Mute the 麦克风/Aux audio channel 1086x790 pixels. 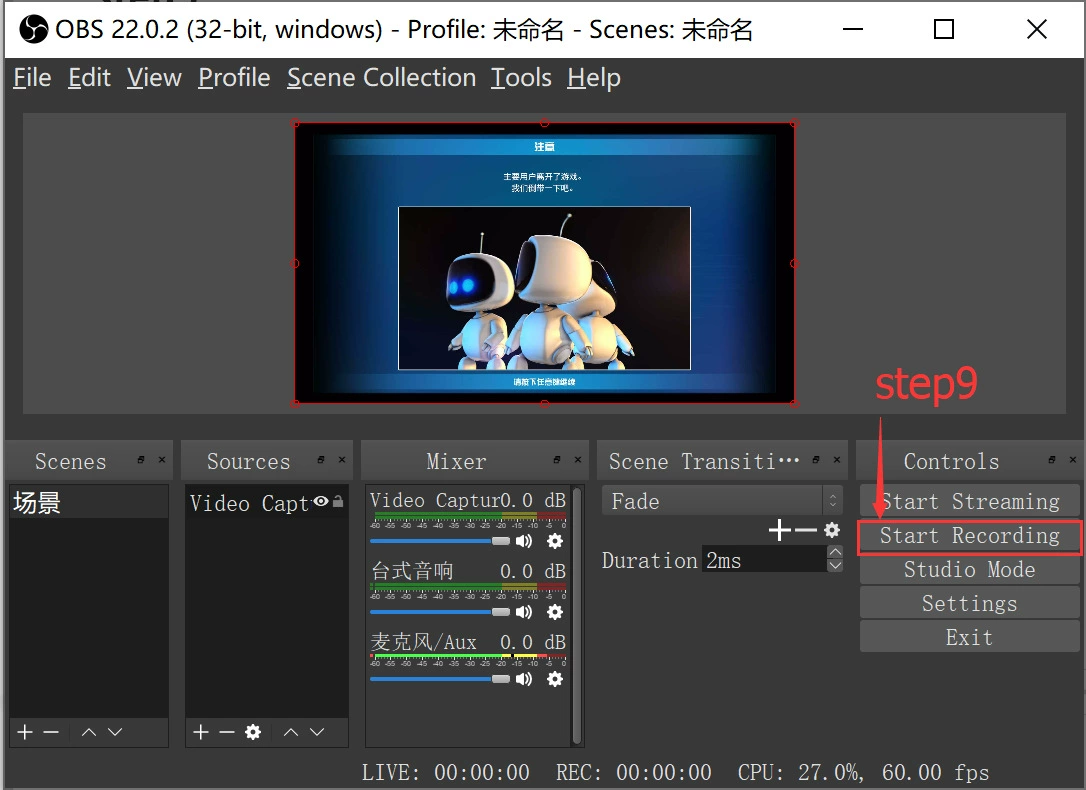(x=524, y=679)
